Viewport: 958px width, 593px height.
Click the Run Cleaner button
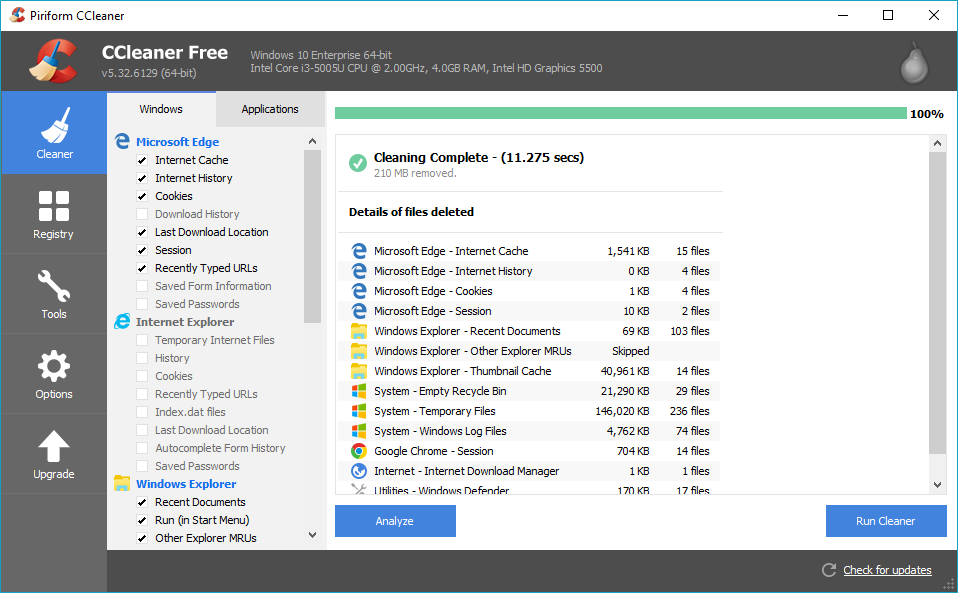tap(886, 521)
